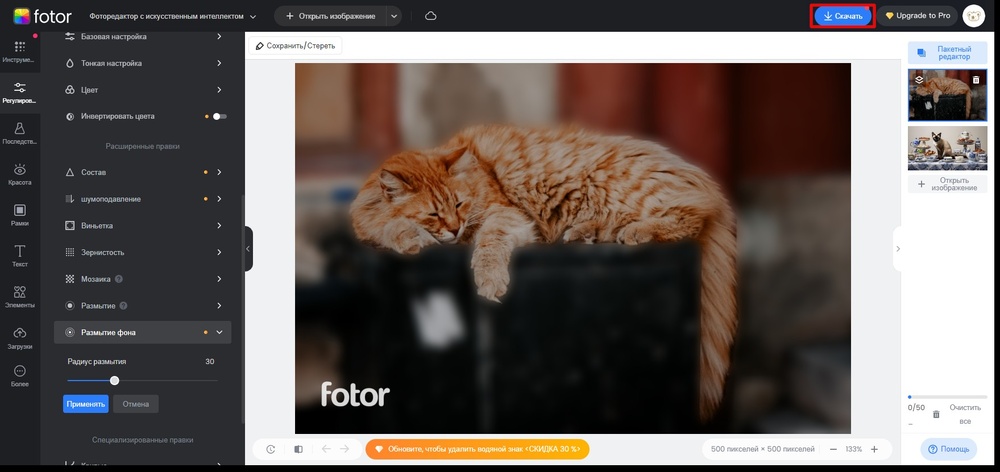The width and height of the screenshot is (1000, 472).
Task: Expand the Размытие section
Action: pyautogui.click(x=143, y=306)
